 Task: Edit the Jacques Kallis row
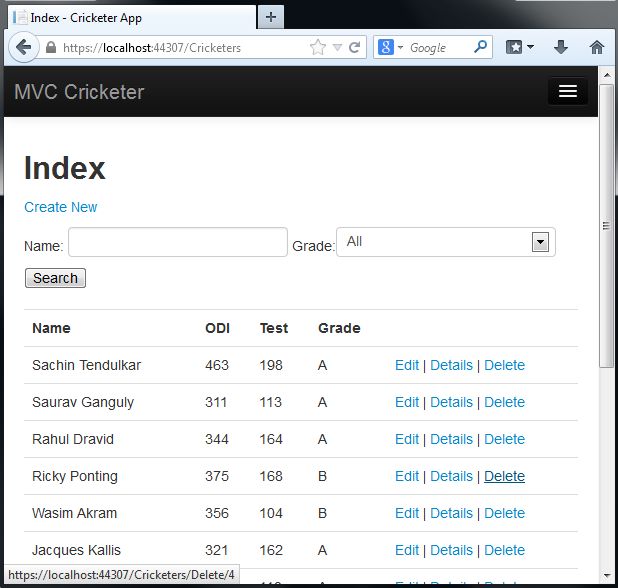407,551
